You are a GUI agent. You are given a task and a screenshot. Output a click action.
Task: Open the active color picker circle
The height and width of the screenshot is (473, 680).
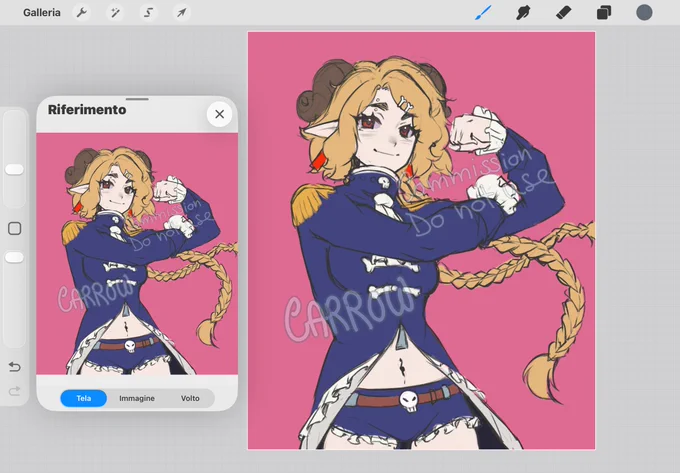644,13
